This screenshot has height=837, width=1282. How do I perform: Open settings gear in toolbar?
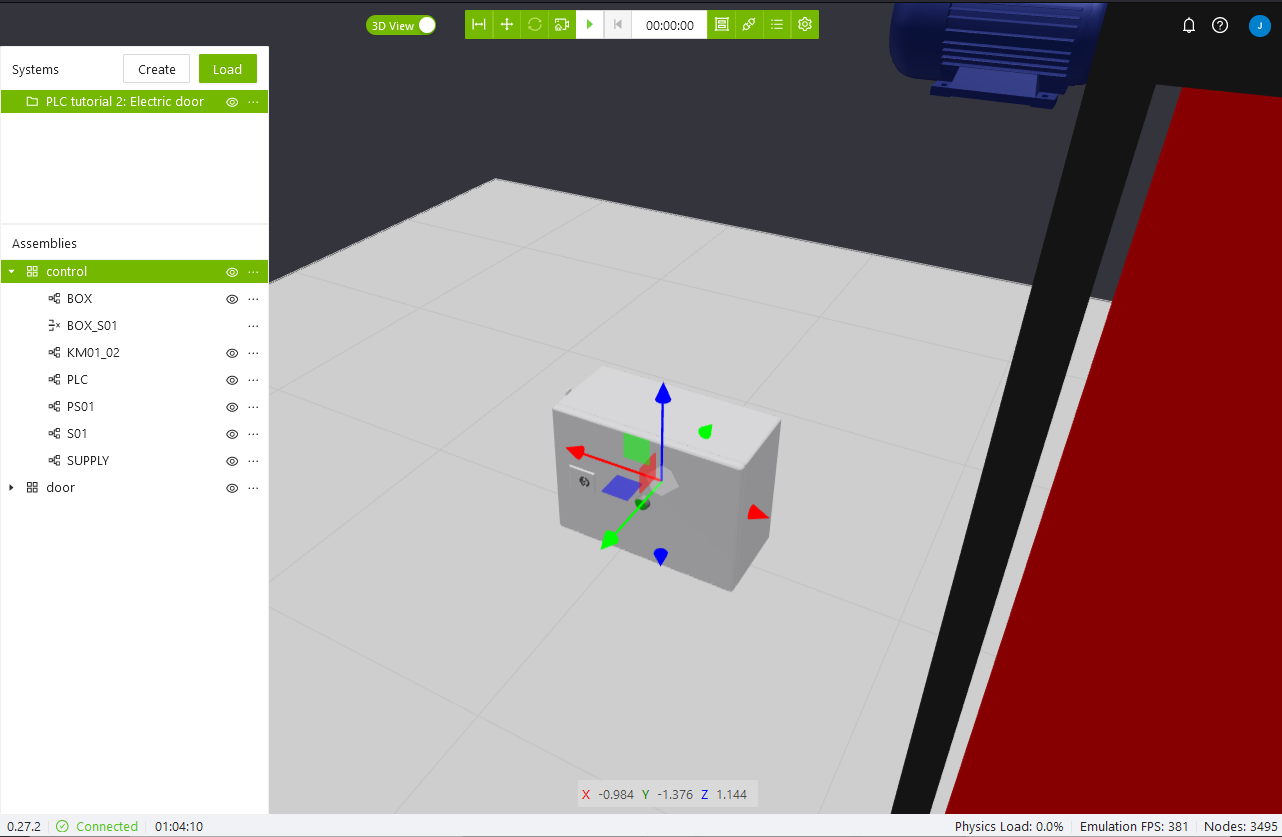805,25
